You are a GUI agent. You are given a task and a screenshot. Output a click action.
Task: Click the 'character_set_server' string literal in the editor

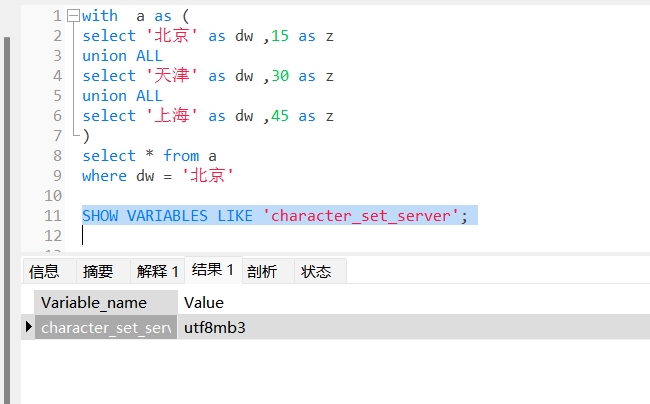[x=360, y=216]
